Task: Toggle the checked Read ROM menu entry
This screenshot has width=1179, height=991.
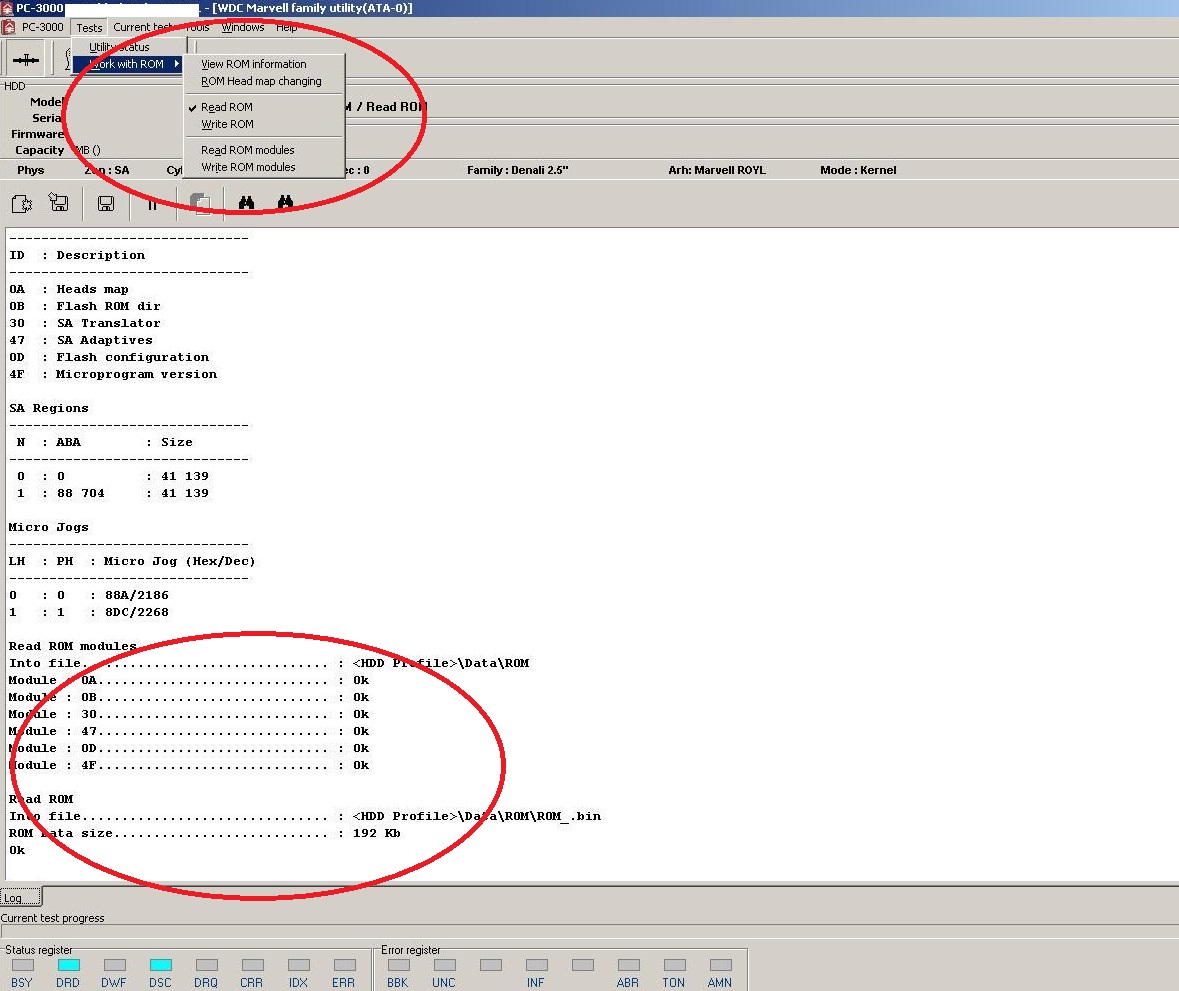Action: (x=226, y=108)
